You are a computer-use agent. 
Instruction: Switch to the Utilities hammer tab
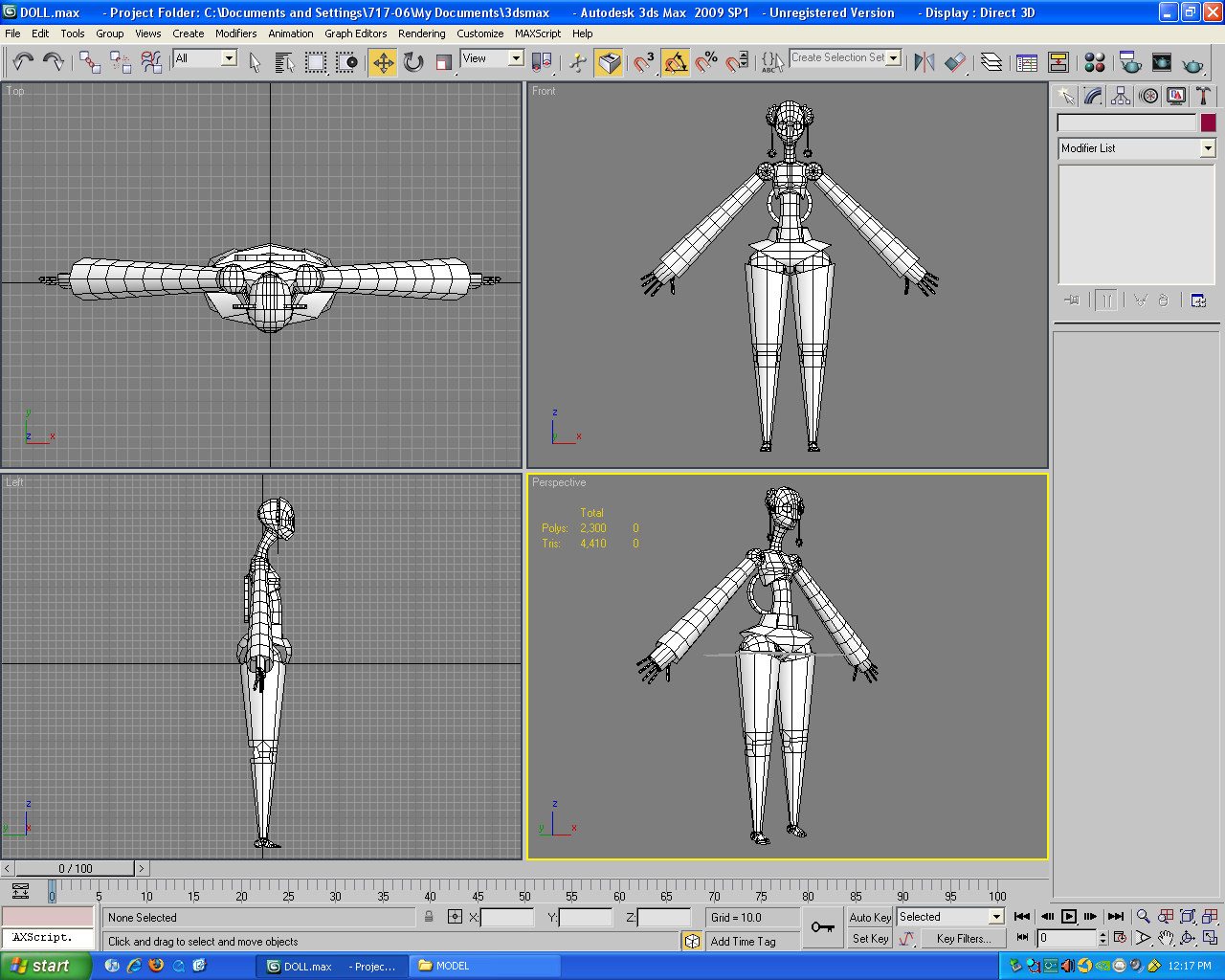coord(1204,96)
